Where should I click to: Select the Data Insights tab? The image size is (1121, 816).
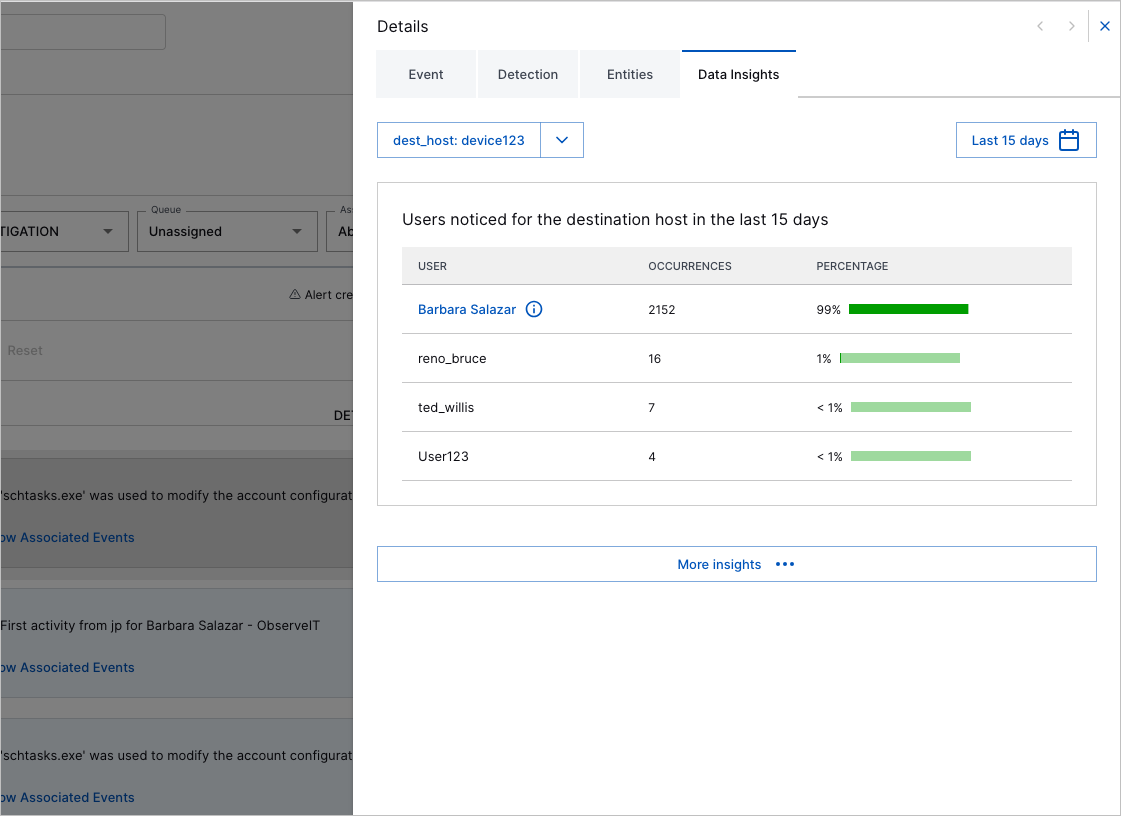point(739,74)
